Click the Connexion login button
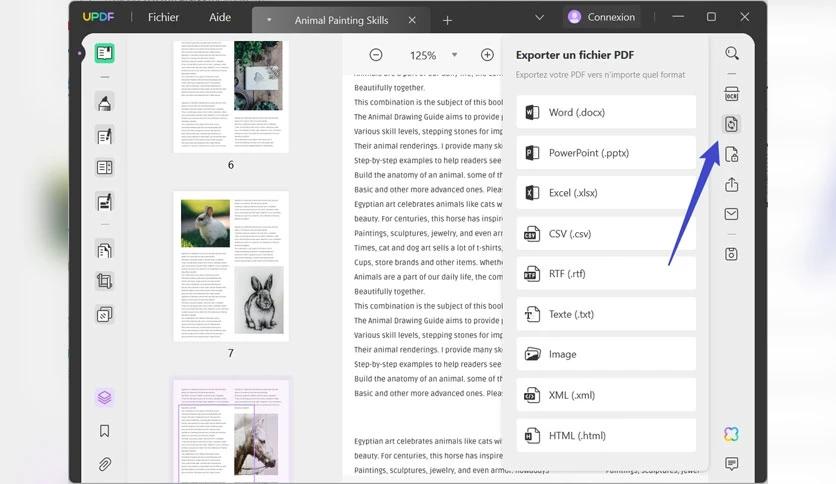The height and width of the screenshot is (484, 836). [x=602, y=17]
